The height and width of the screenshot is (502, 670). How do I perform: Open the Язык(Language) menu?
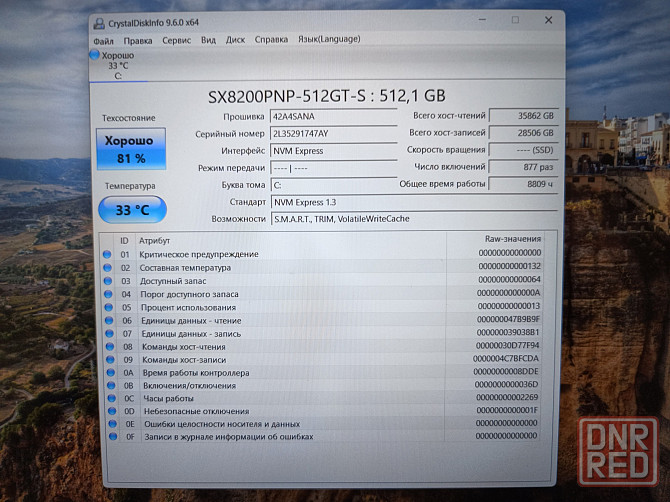point(329,39)
